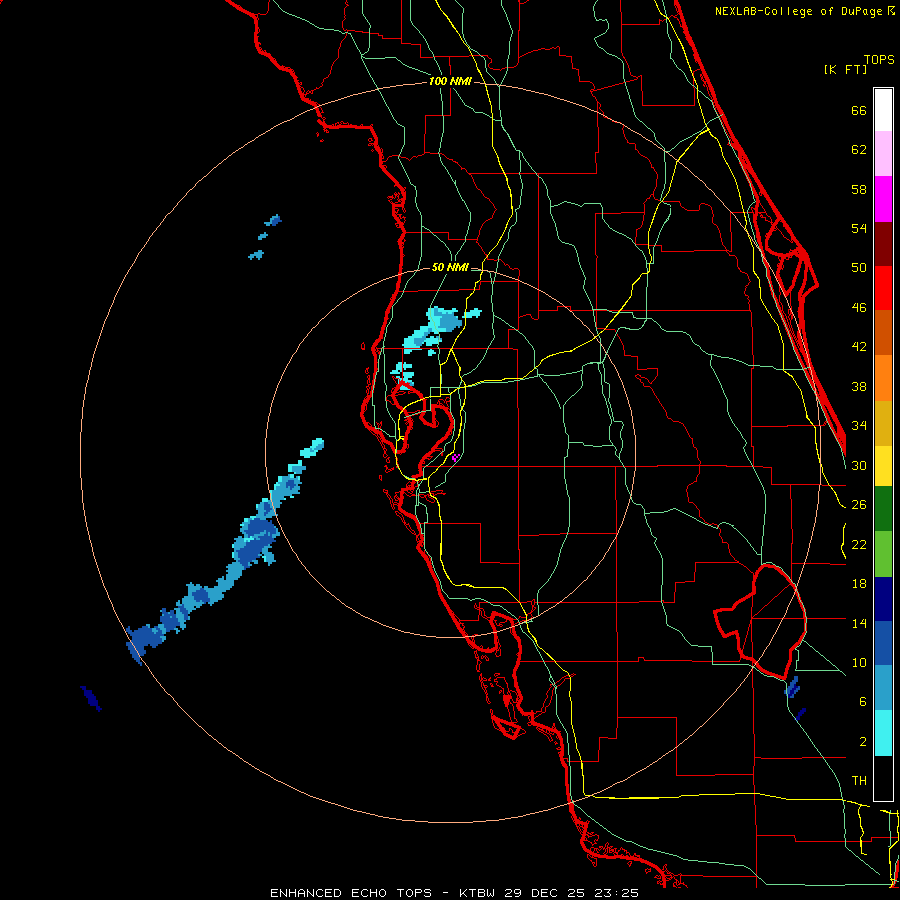Select the navy blue legend swatch

pyautogui.click(x=883, y=599)
